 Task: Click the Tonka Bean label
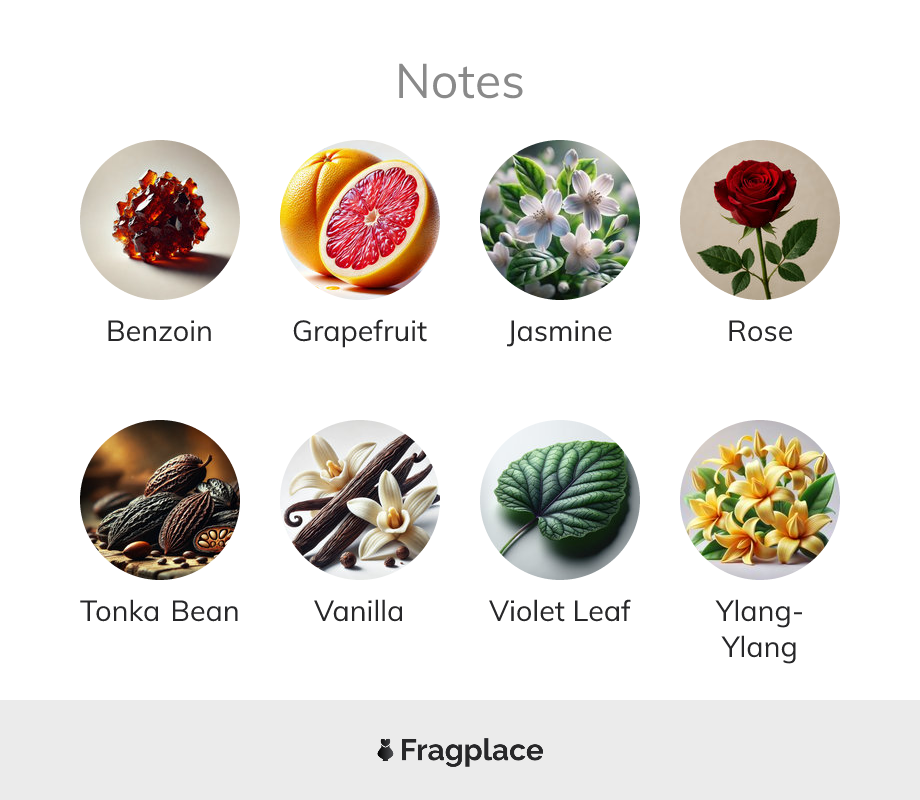(160, 612)
